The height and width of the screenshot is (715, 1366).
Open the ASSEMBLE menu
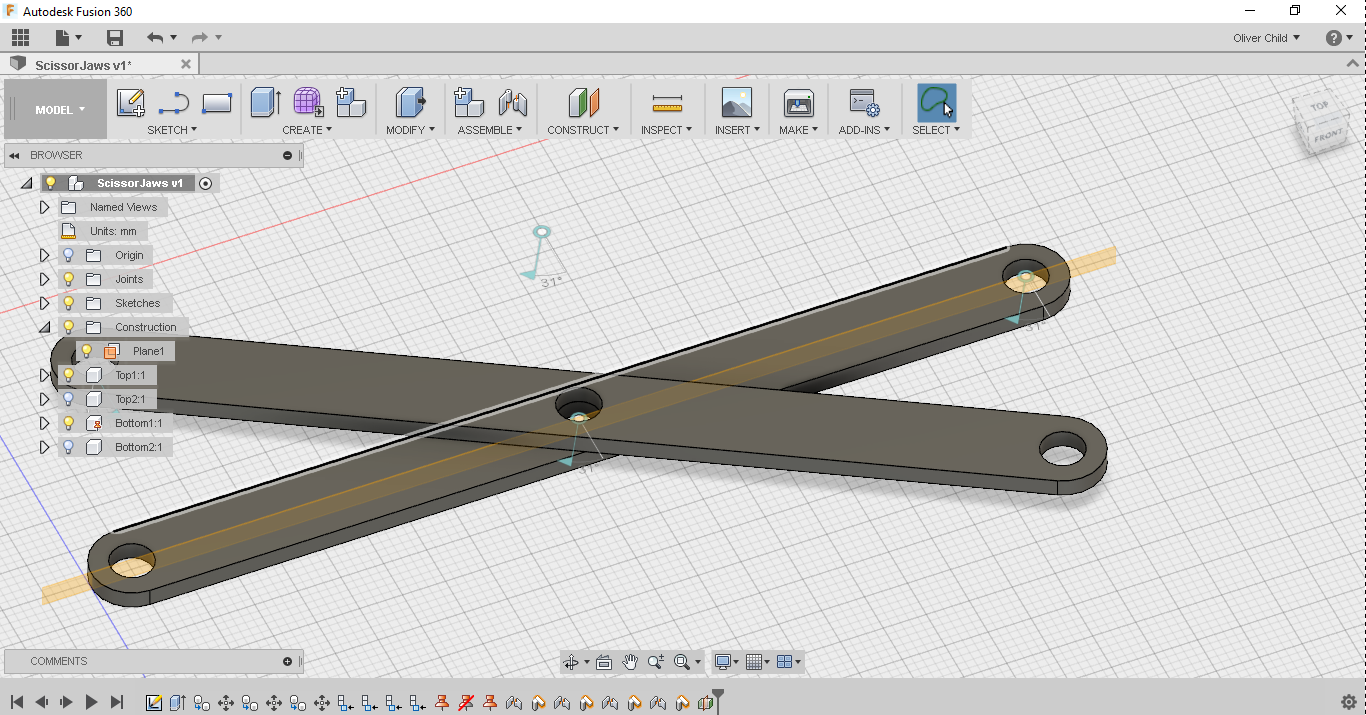490,130
